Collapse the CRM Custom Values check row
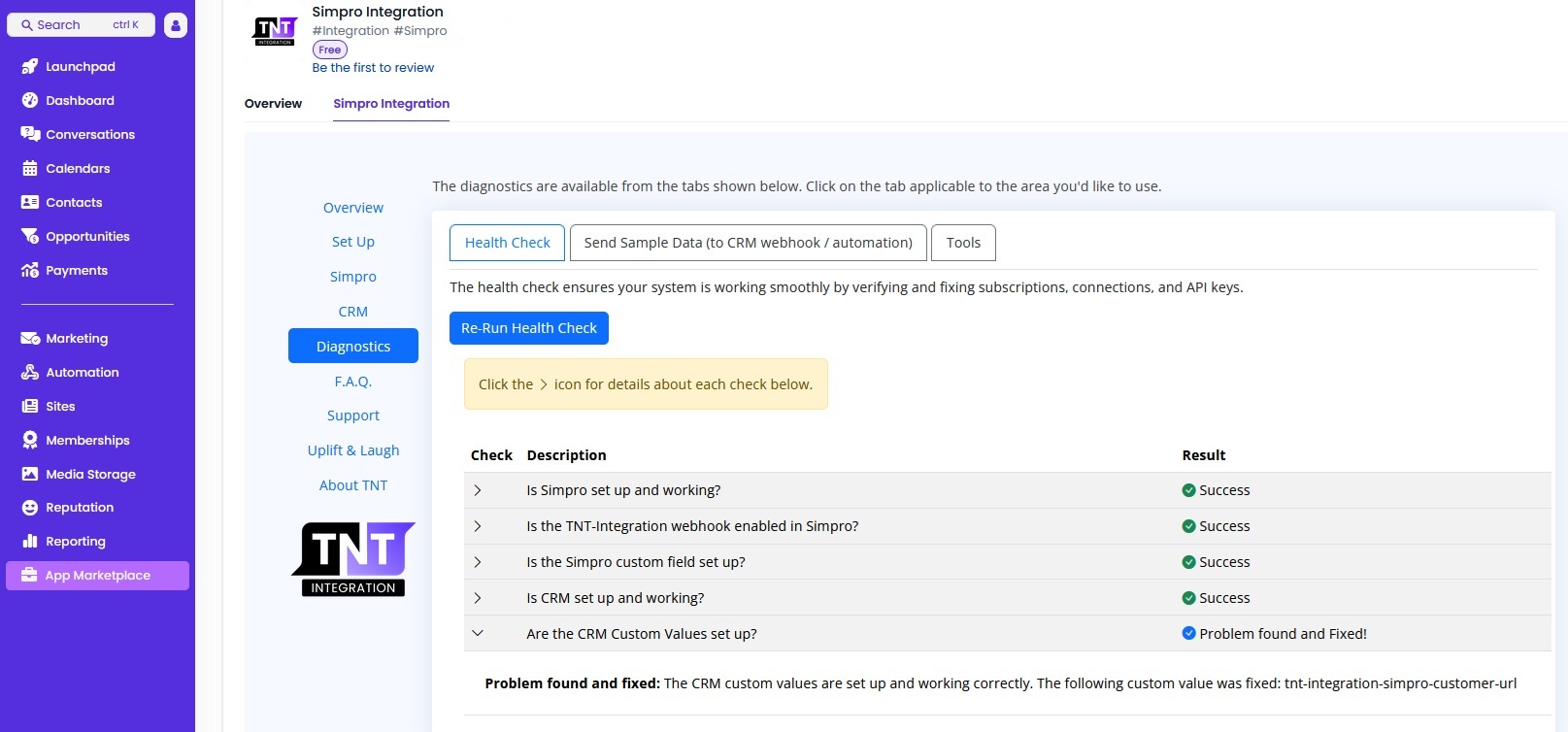This screenshot has height=732, width=1568. tap(478, 634)
